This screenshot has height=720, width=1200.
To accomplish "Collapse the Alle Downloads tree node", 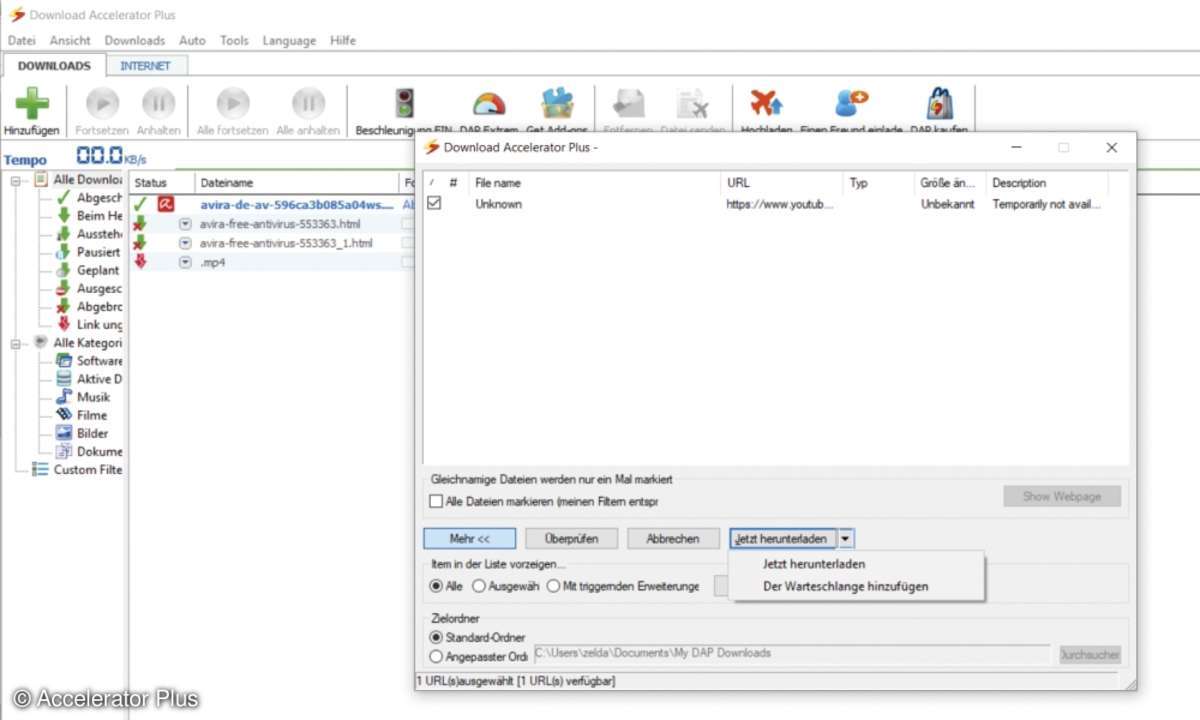I will point(18,180).
